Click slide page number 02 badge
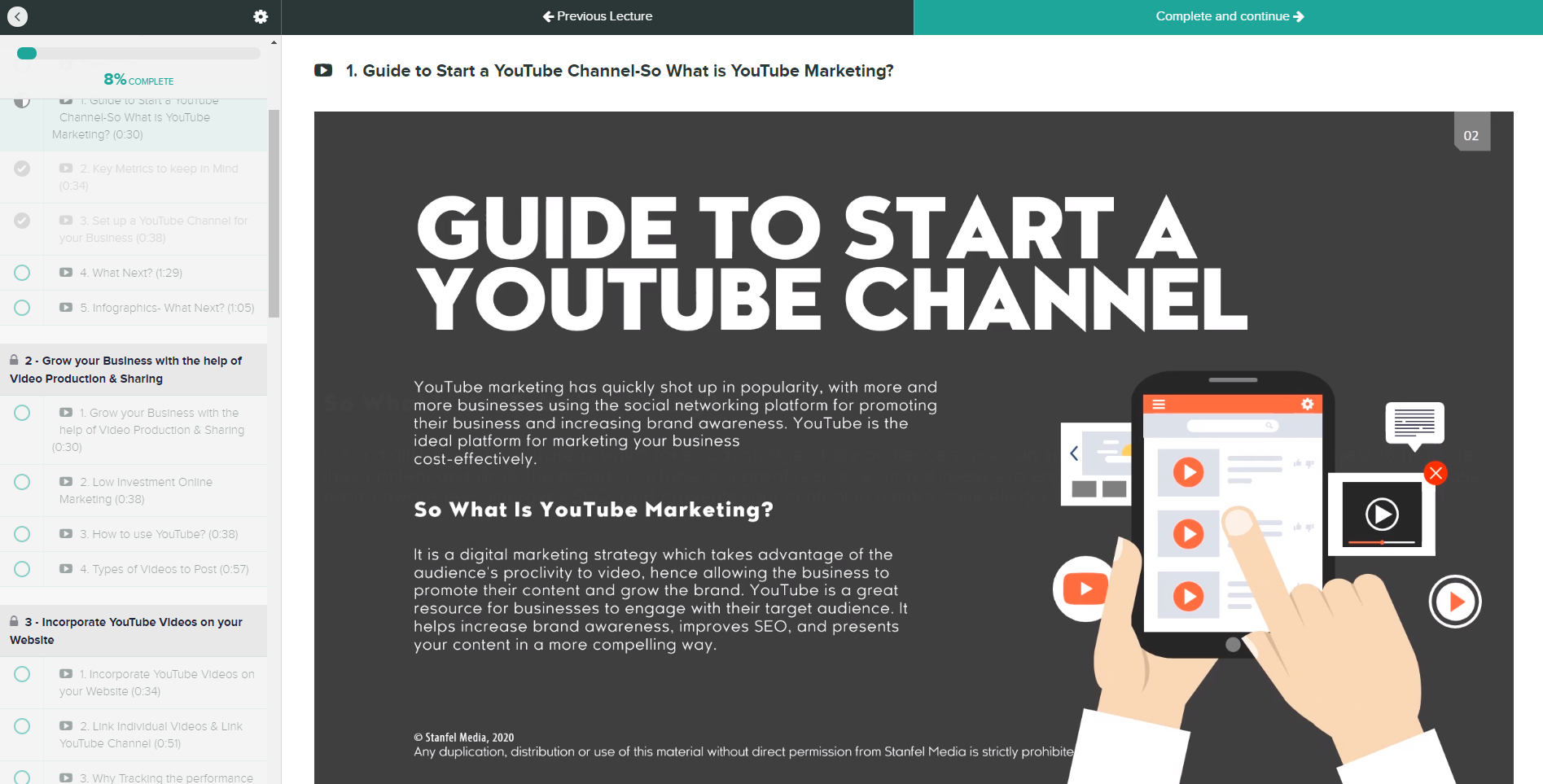This screenshot has height=784, width=1543. pos(1472,132)
